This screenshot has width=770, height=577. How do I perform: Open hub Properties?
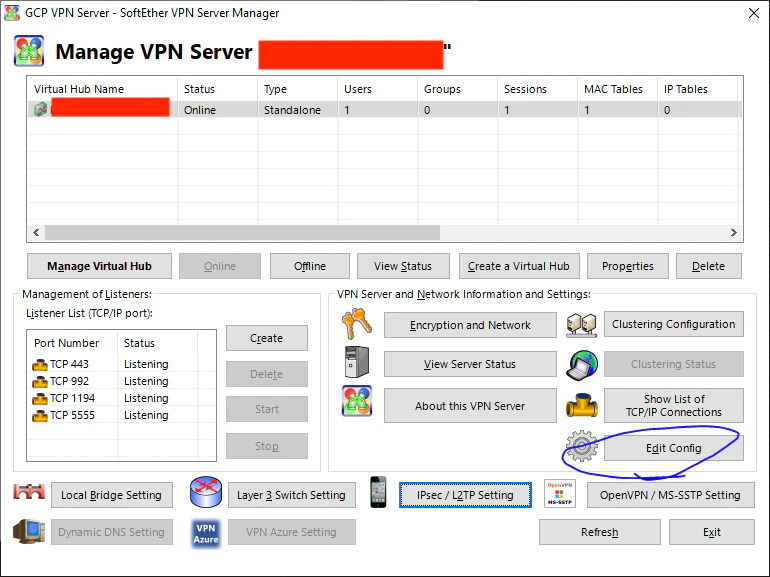(628, 266)
